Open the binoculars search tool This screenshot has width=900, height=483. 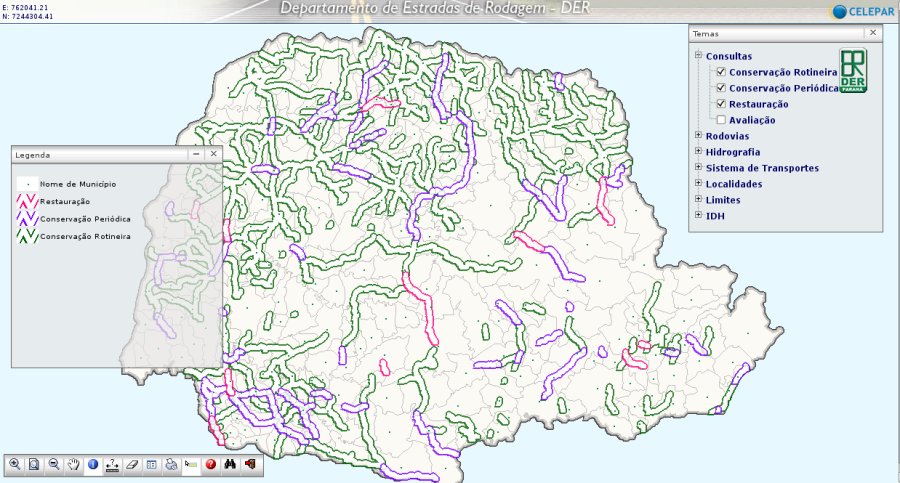point(230,464)
